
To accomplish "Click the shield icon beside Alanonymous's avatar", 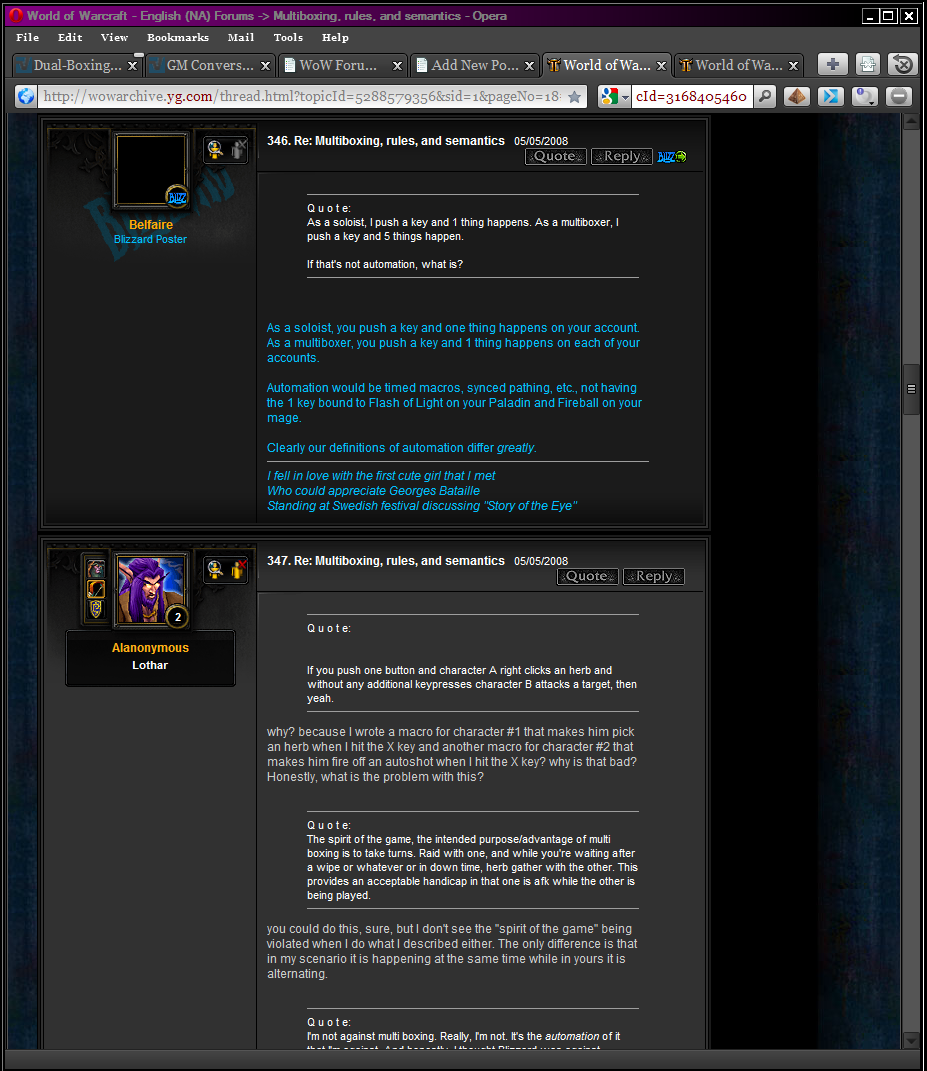I will coord(96,609).
